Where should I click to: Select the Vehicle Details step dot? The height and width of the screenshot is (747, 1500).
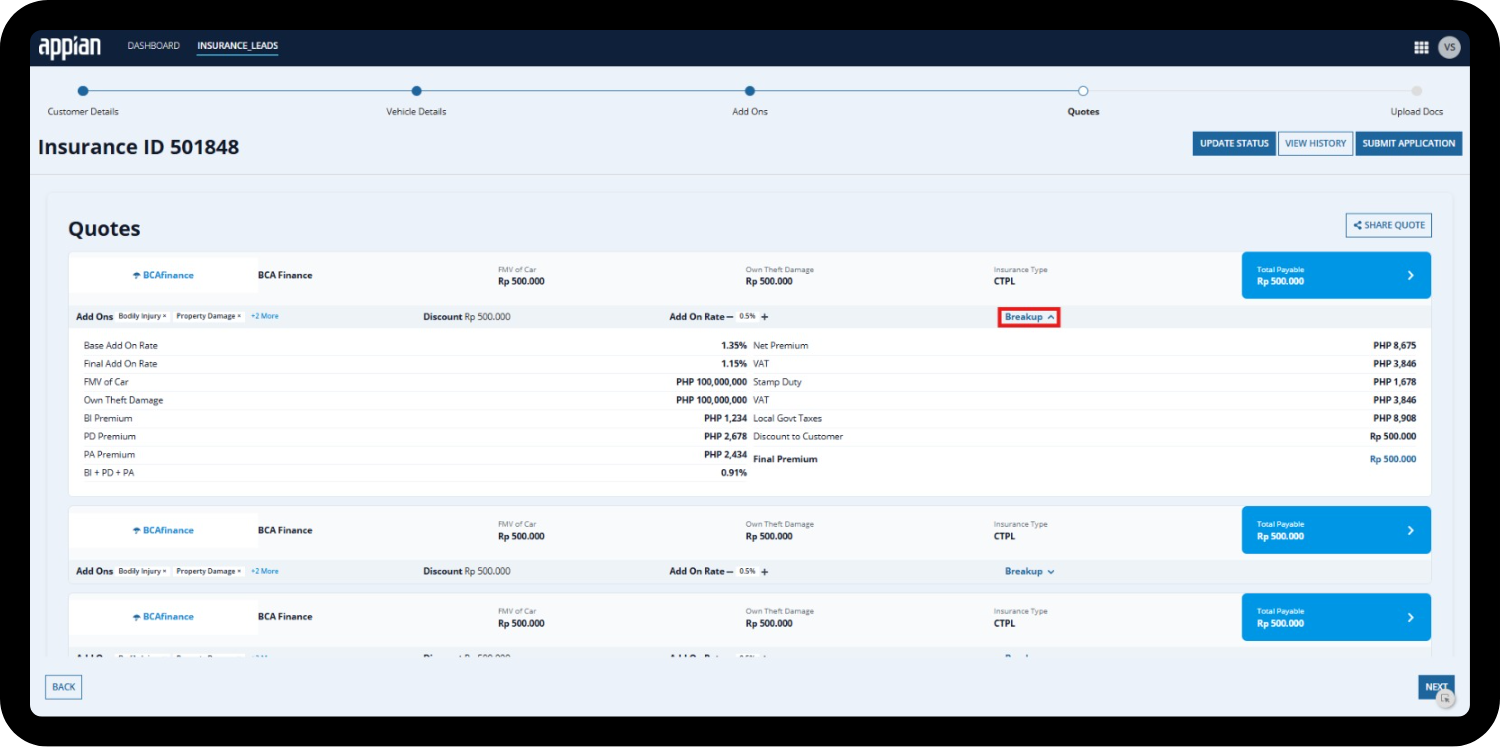tap(416, 91)
